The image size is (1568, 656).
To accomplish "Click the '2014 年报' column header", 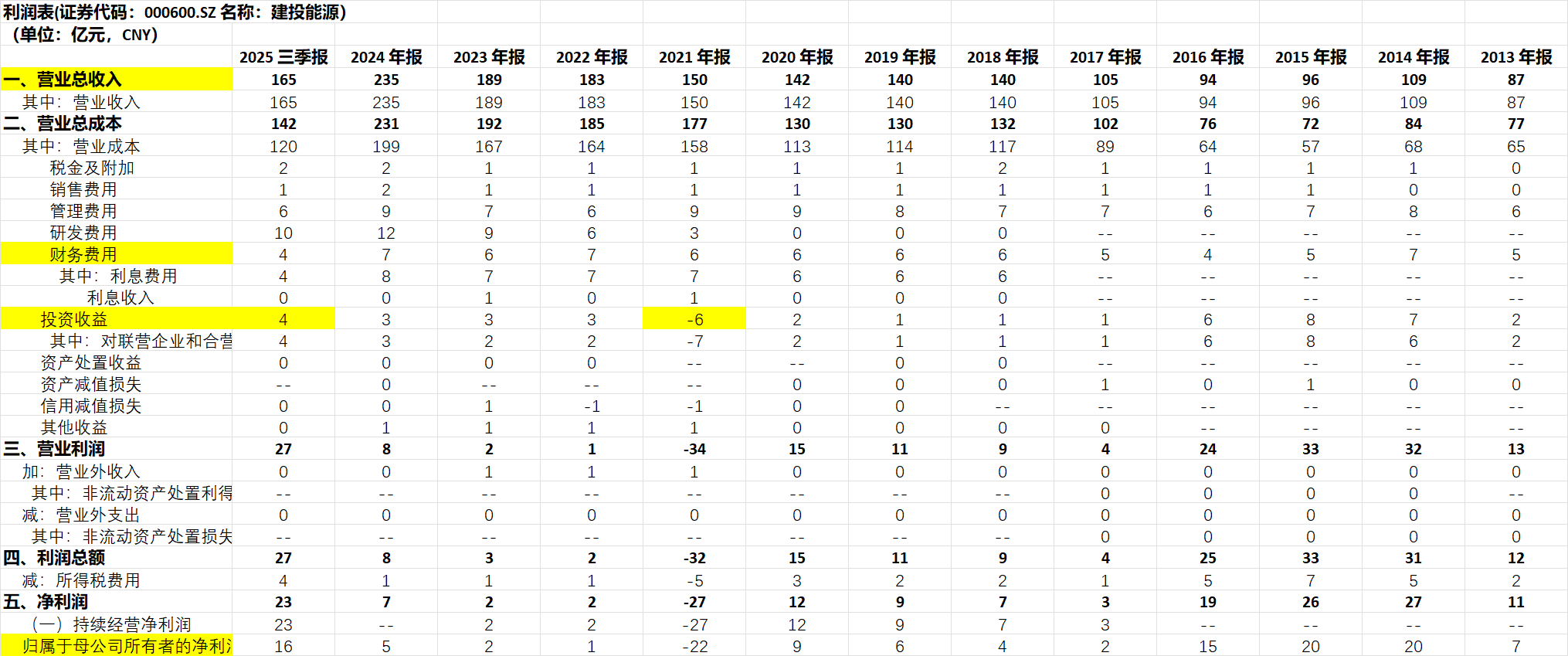I will point(1414,57).
